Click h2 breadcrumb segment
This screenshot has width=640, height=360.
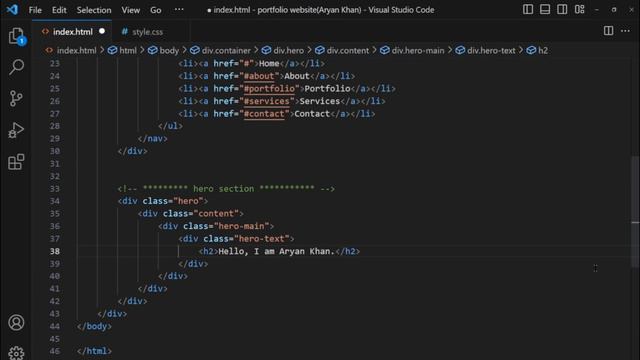click(543, 50)
